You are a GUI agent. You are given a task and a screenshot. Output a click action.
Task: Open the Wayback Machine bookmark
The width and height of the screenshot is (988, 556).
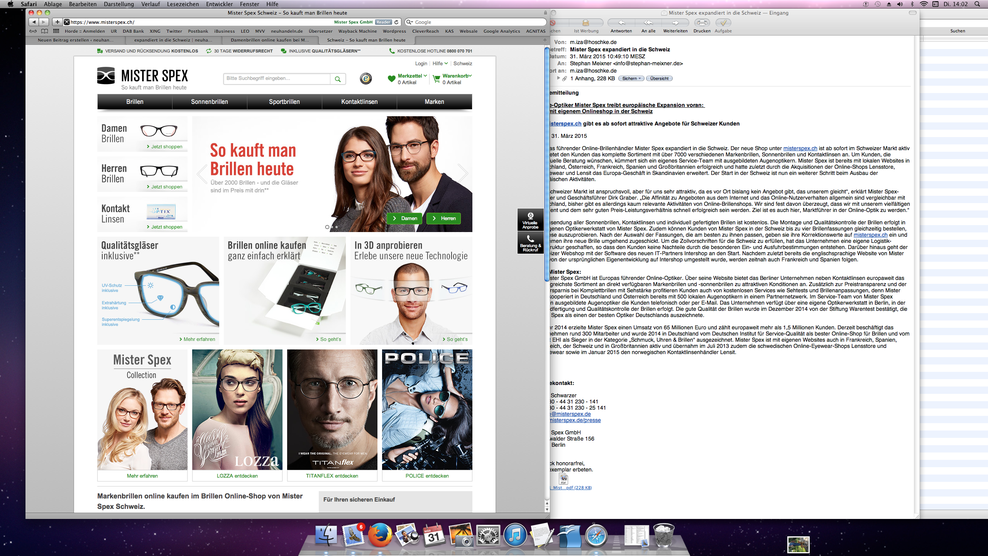pyautogui.click(x=357, y=31)
